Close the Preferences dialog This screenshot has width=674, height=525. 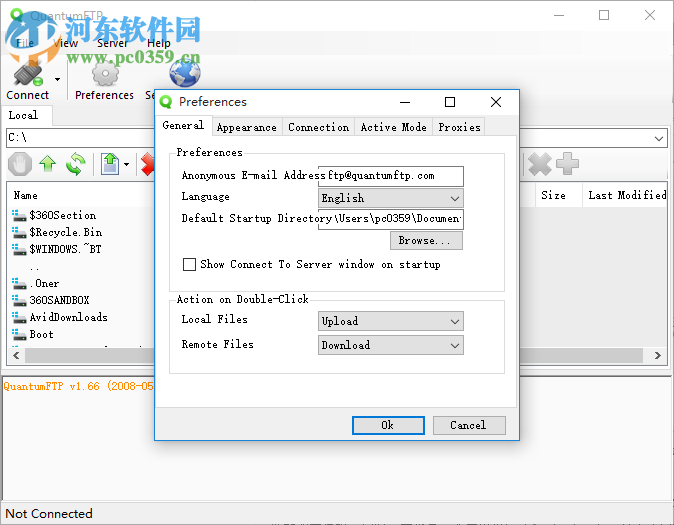pos(496,102)
